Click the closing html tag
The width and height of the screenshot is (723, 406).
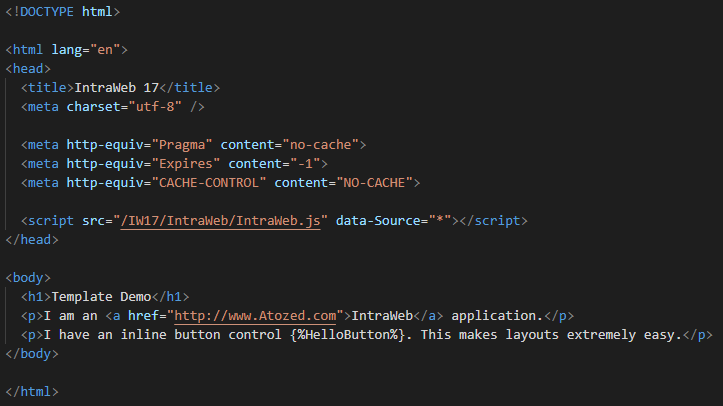(32, 391)
